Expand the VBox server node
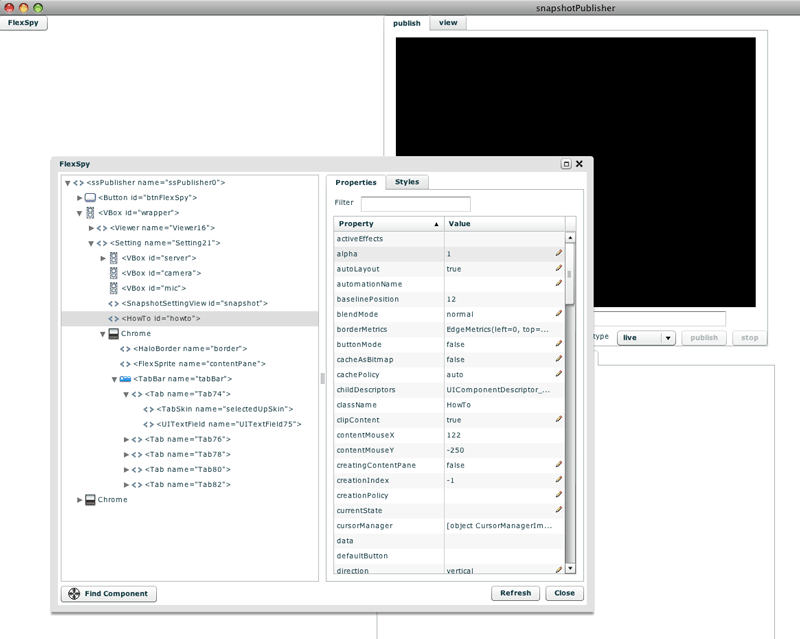The image size is (800, 639). 103,258
